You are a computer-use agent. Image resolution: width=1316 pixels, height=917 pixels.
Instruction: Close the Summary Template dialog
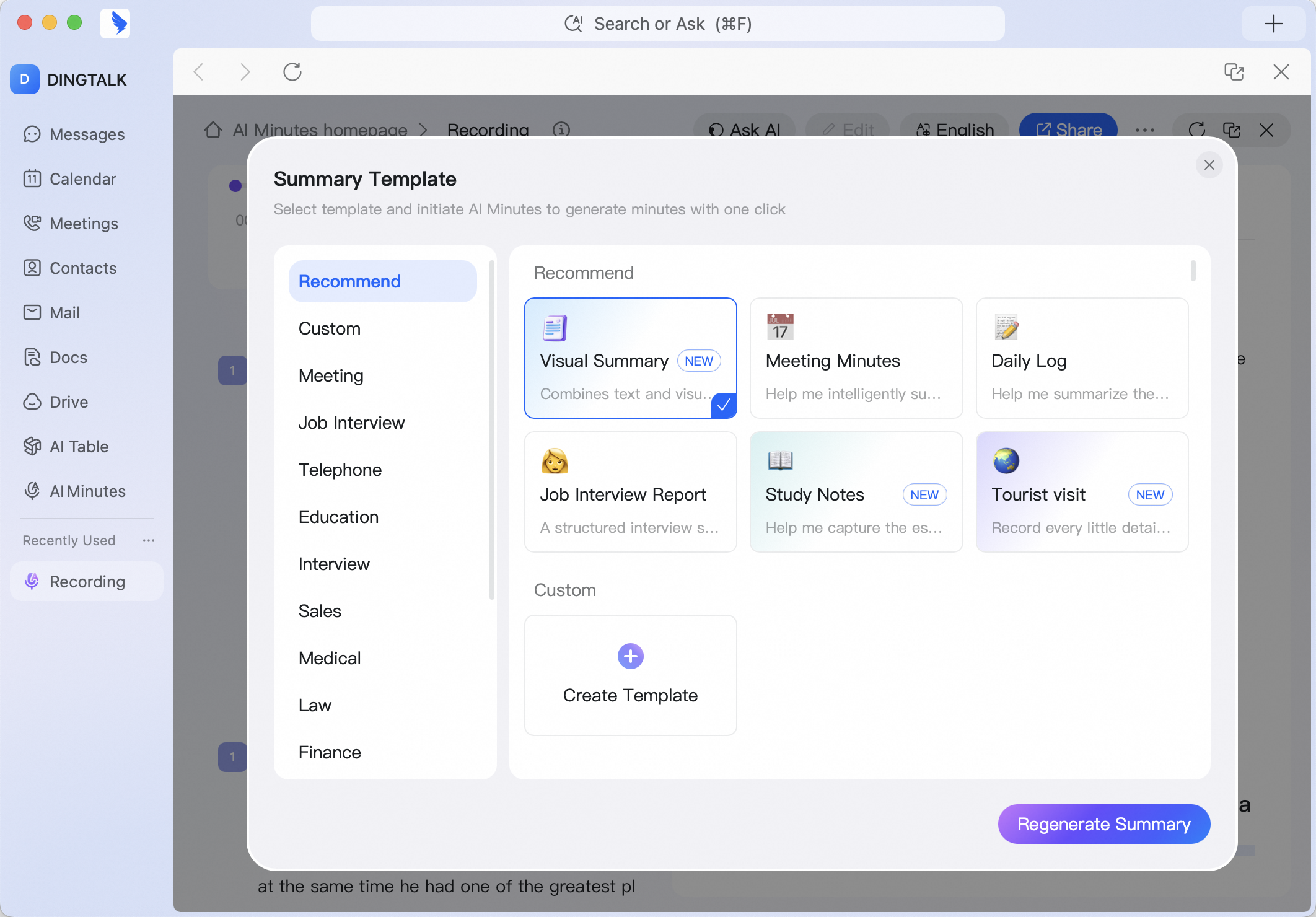[x=1209, y=165]
